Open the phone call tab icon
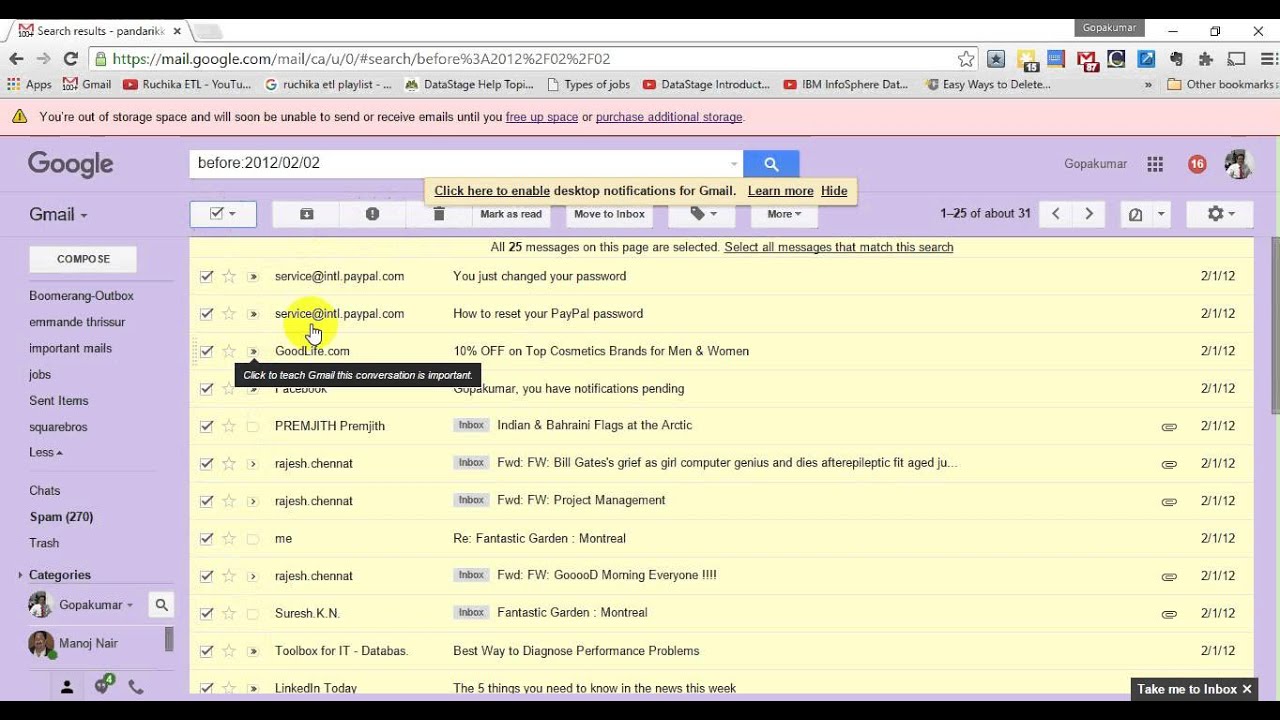The image size is (1280, 720). 136,687
